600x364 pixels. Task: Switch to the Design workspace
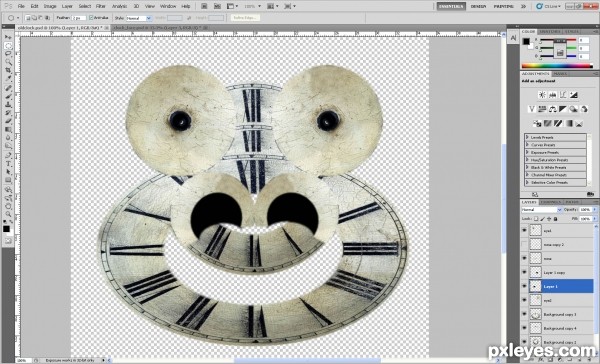tap(478, 7)
